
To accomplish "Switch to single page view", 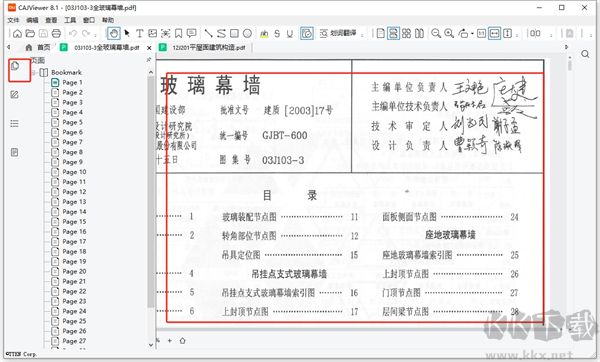I will [x=380, y=34].
